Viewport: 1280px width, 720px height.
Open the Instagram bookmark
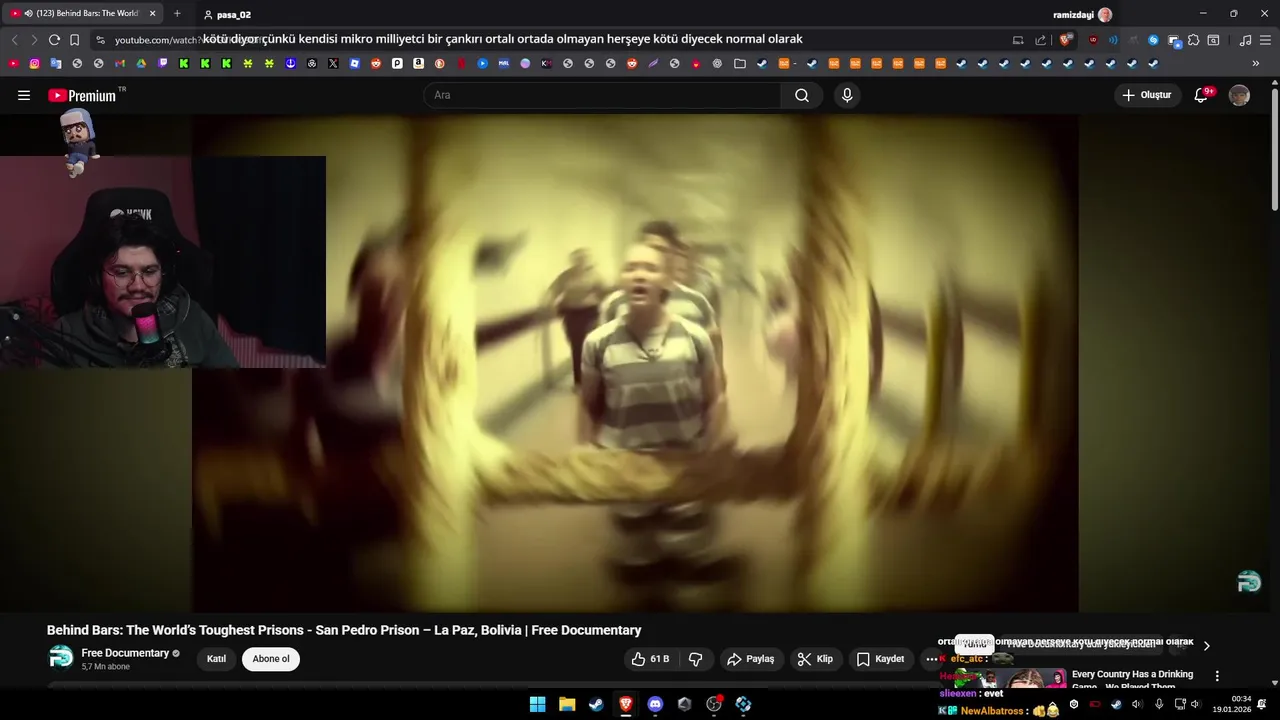34,63
